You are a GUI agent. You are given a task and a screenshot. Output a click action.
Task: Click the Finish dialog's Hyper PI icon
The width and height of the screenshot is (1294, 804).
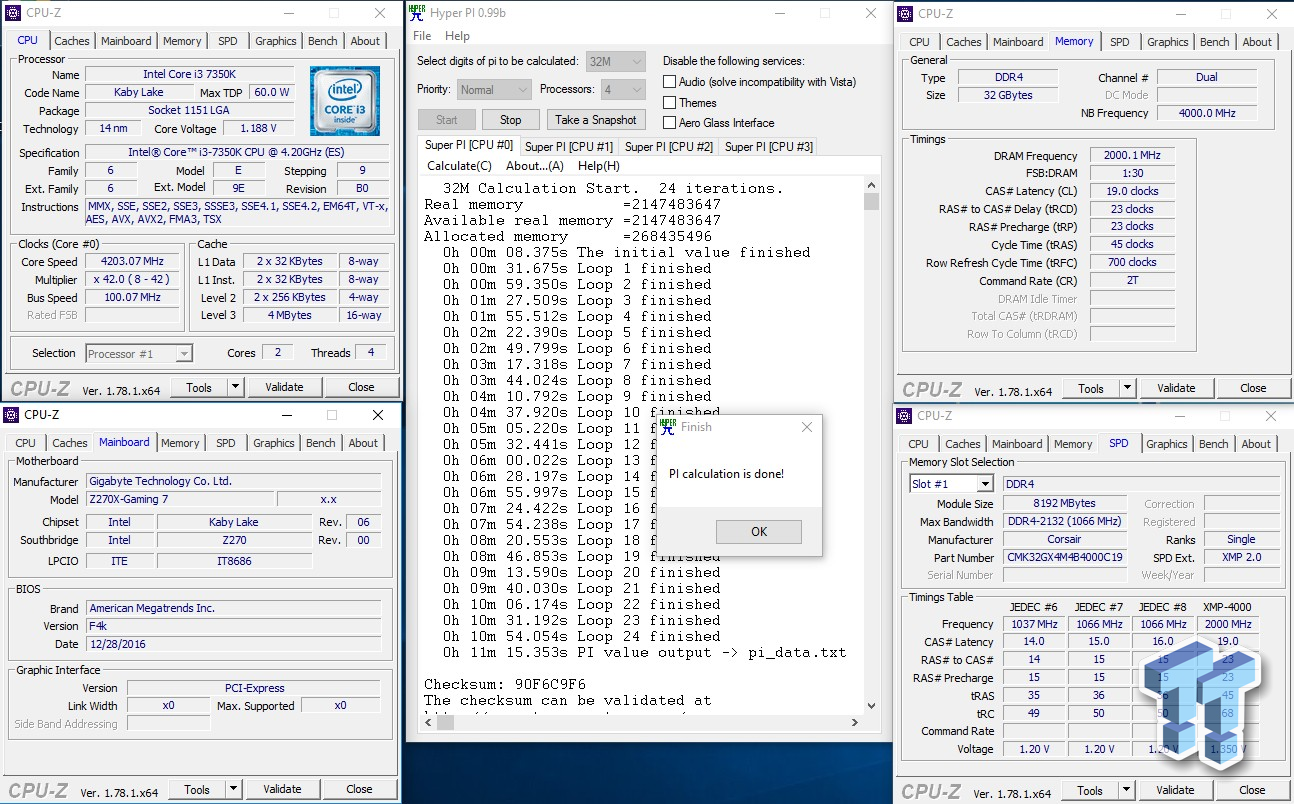pyautogui.click(x=668, y=425)
